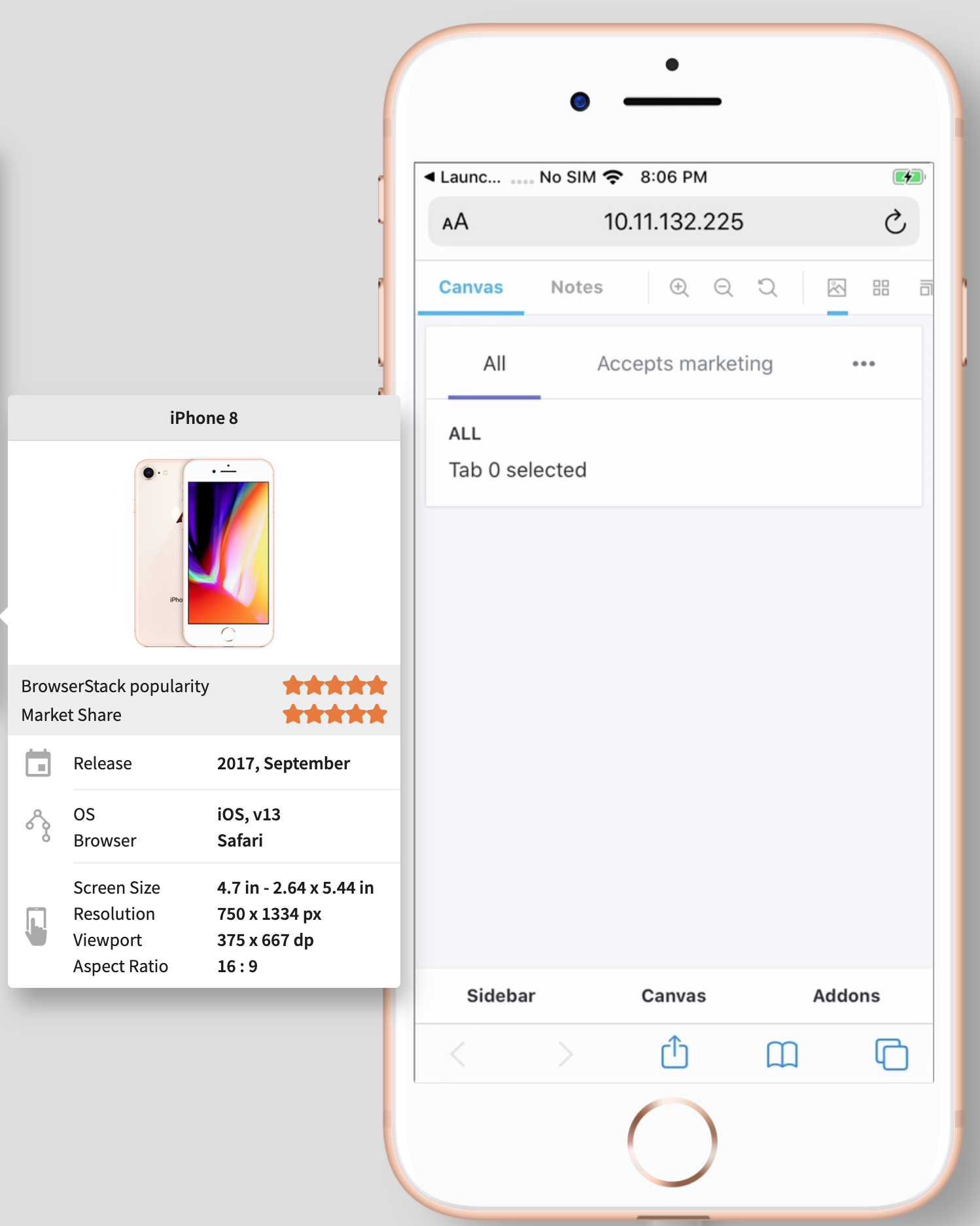Click the calendar Release icon
Viewport: 980px width, 1226px height.
click(38, 763)
